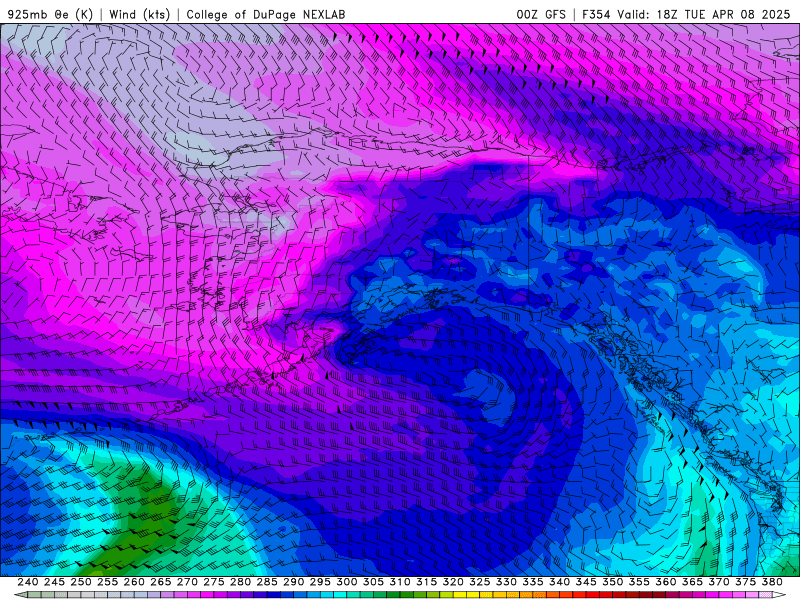Click the "00Z GFS" model run text
Image resolution: width=800 pixels, height=600 pixels.
click(541, 14)
